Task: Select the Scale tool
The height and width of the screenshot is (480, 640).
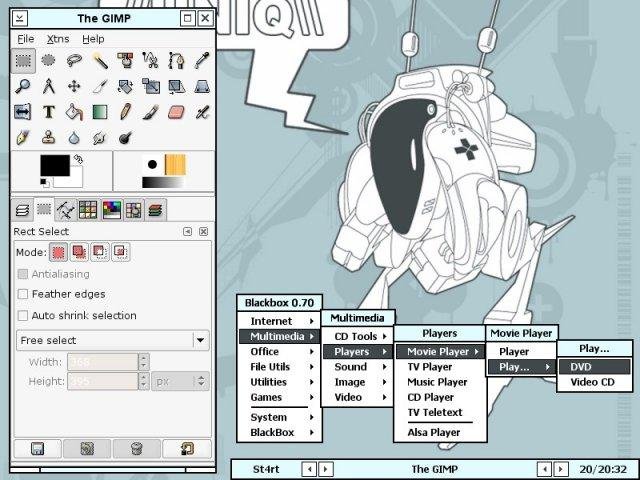Action: coord(151,86)
